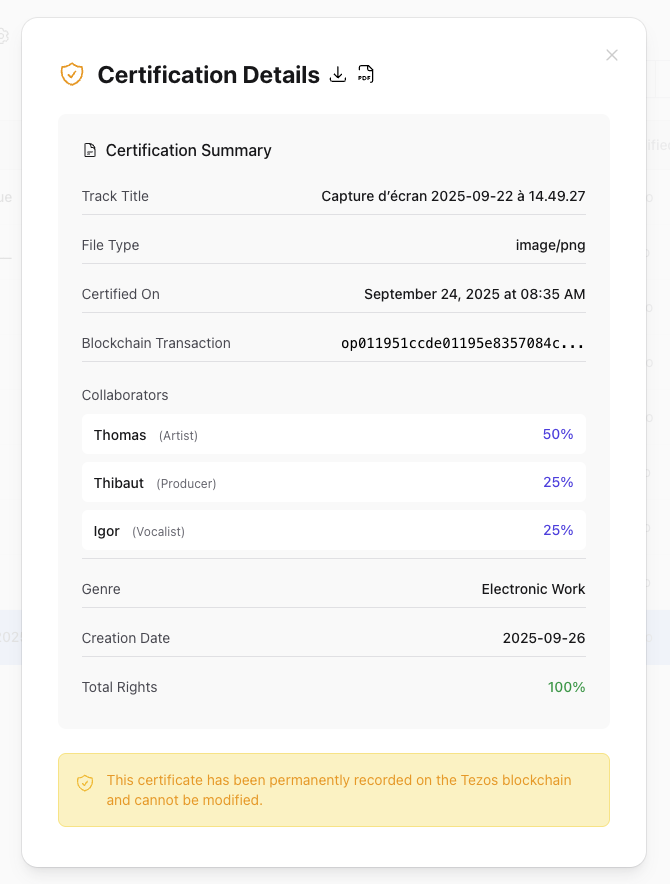Select the Thibaut Producer collaborator row
The height and width of the screenshot is (884, 670).
tap(334, 482)
